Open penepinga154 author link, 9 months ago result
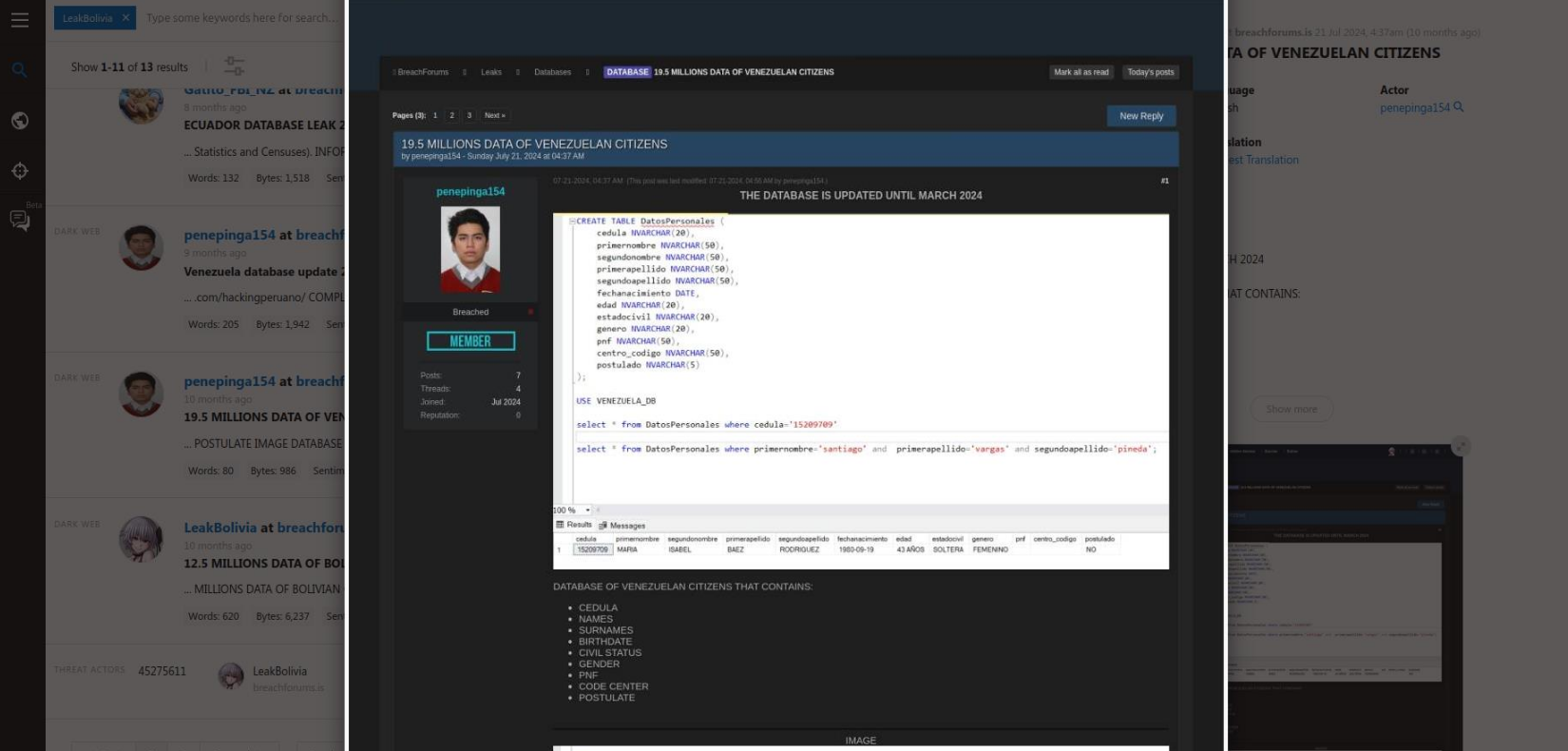 pyautogui.click(x=229, y=235)
